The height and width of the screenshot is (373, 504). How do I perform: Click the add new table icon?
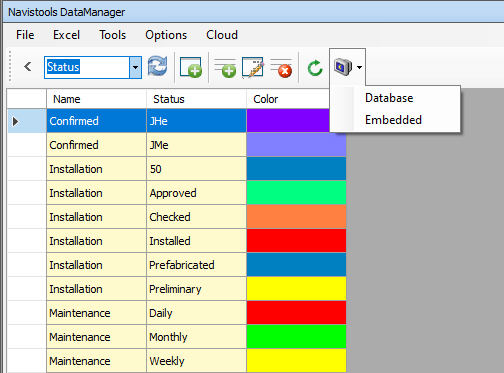click(191, 67)
